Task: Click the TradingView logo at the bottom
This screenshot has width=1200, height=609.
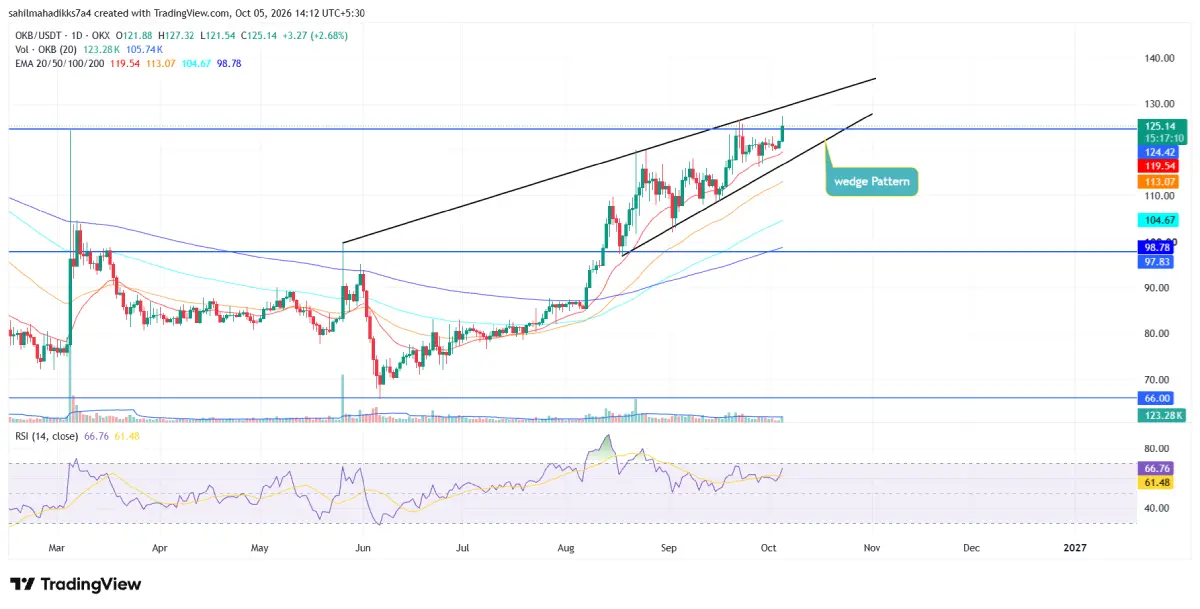Action: (76, 584)
